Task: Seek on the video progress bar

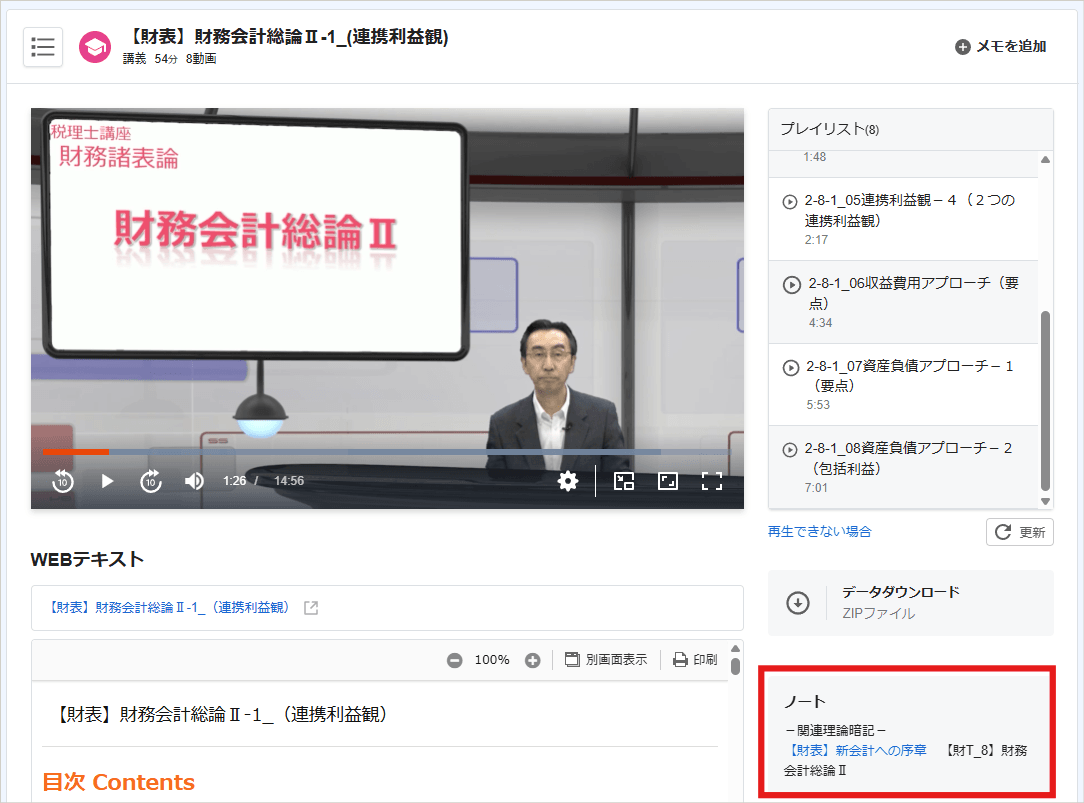Action: (387, 452)
